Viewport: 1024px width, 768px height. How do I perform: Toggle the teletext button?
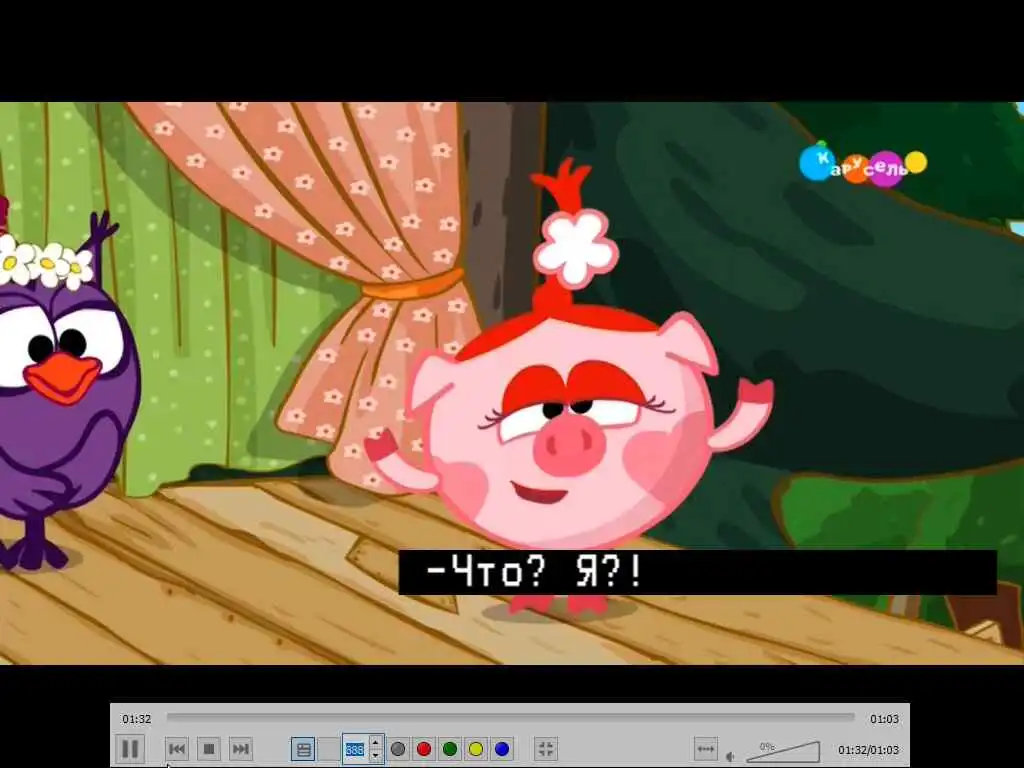tap(304, 749)
